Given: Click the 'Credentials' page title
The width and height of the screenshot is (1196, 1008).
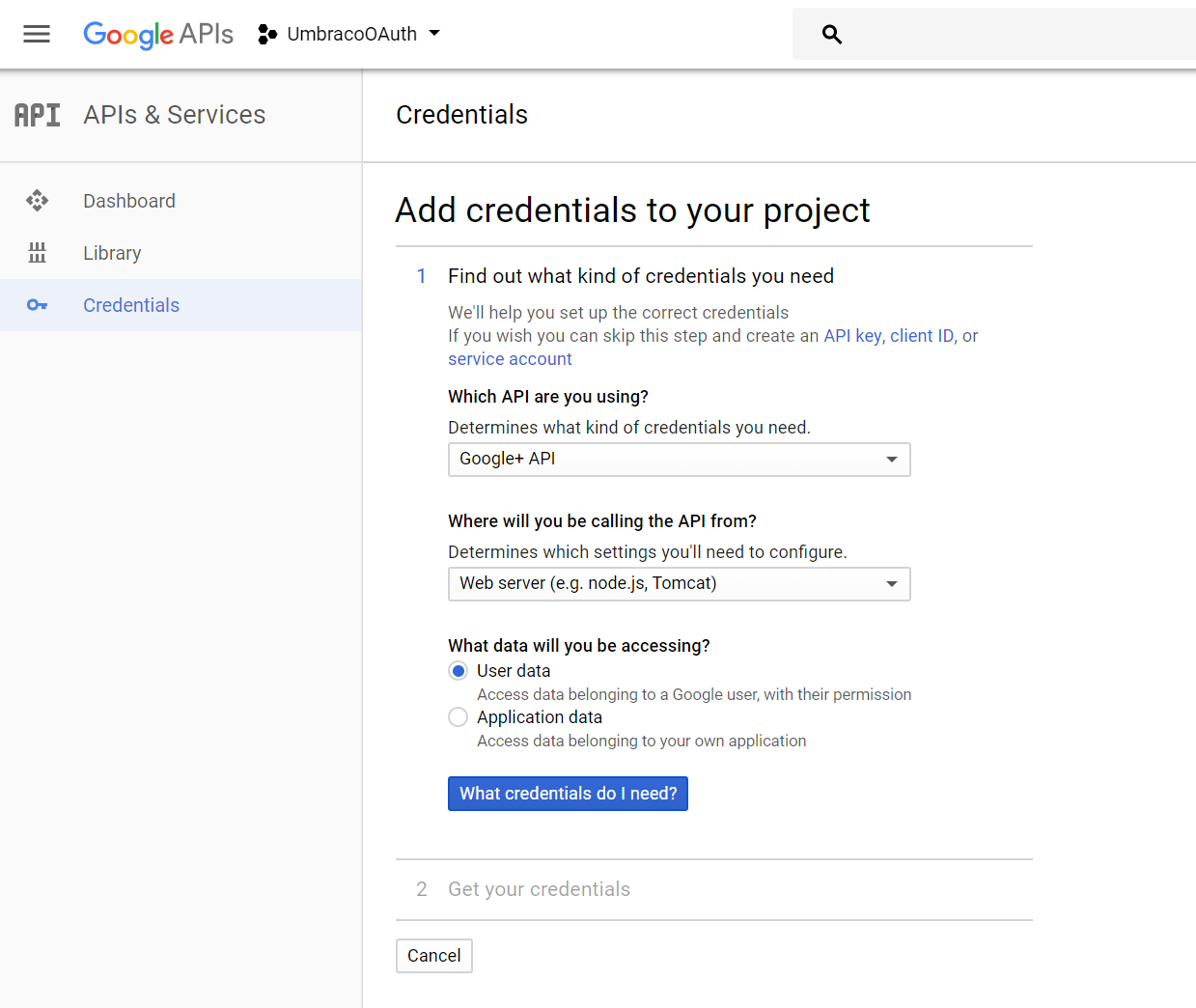Looking at the screenshot, I should 462,115.
